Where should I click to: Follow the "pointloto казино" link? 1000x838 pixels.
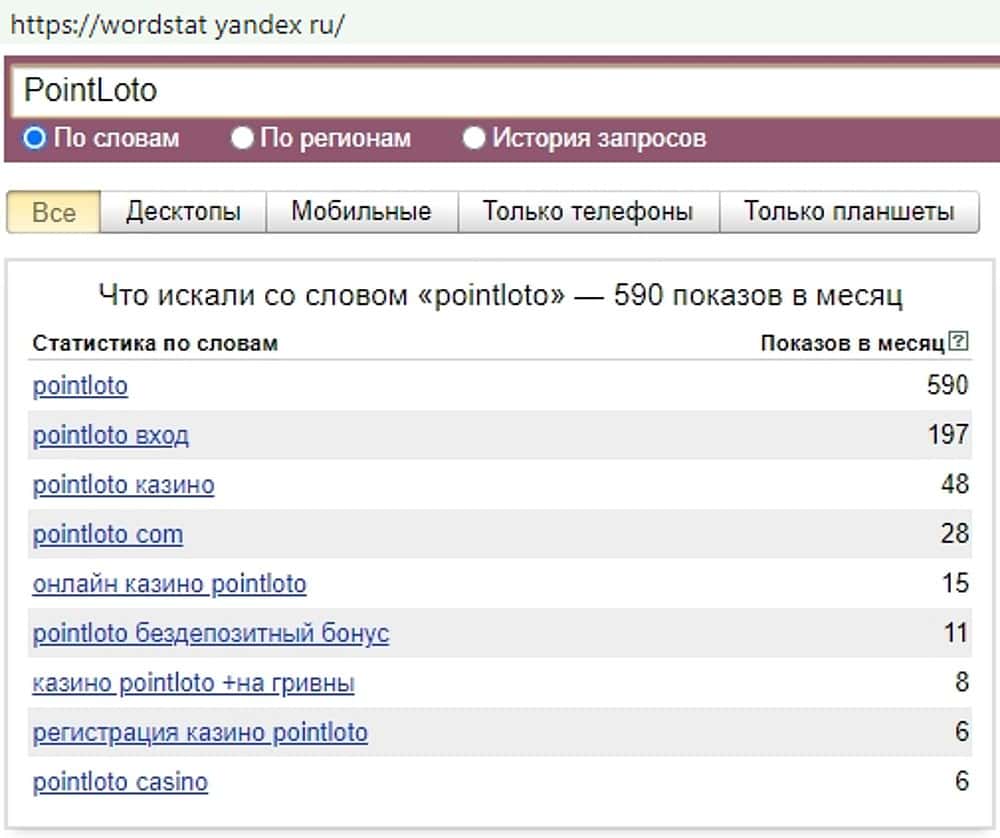pyautogui.click(x=123, y=486)
